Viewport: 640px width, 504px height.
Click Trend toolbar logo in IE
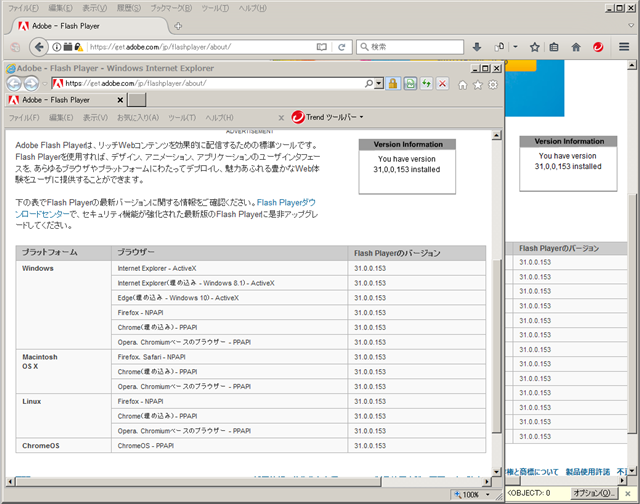point(298,117)
